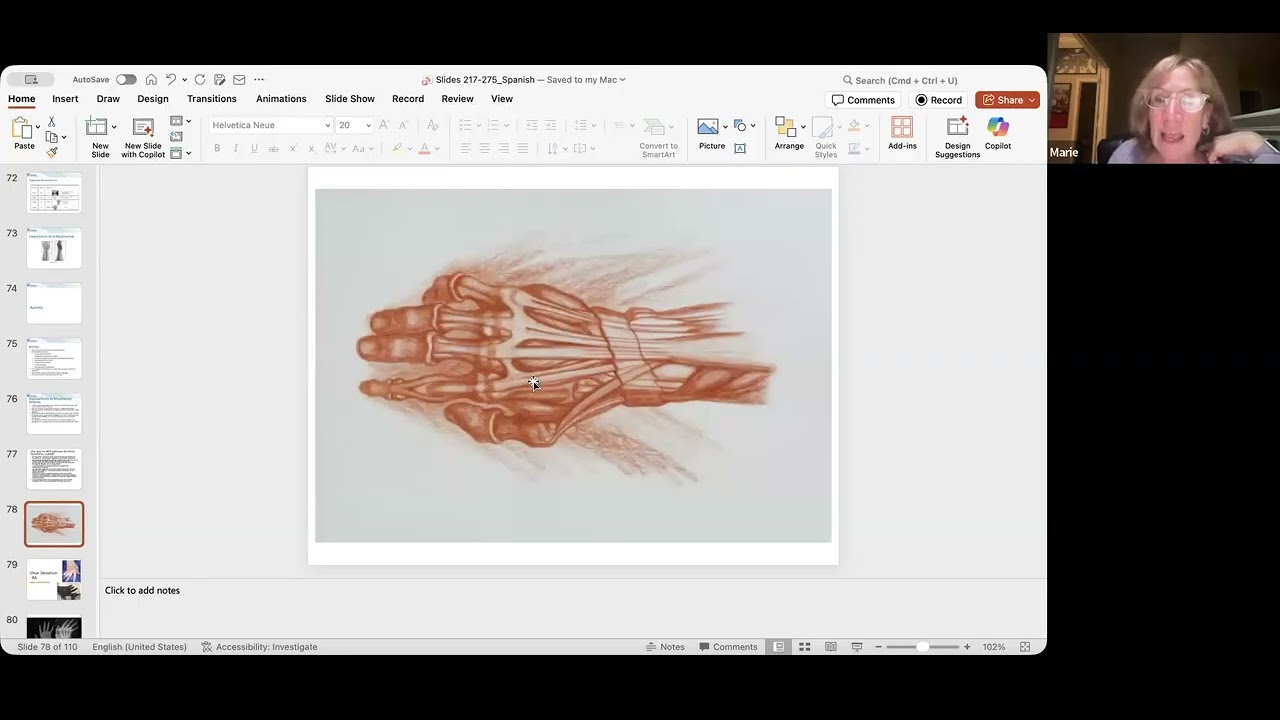Screen dimensions: 1280x720
Task: Switch to the Slide Show tab
Action: pyautogui.click(x=350, y=99)
